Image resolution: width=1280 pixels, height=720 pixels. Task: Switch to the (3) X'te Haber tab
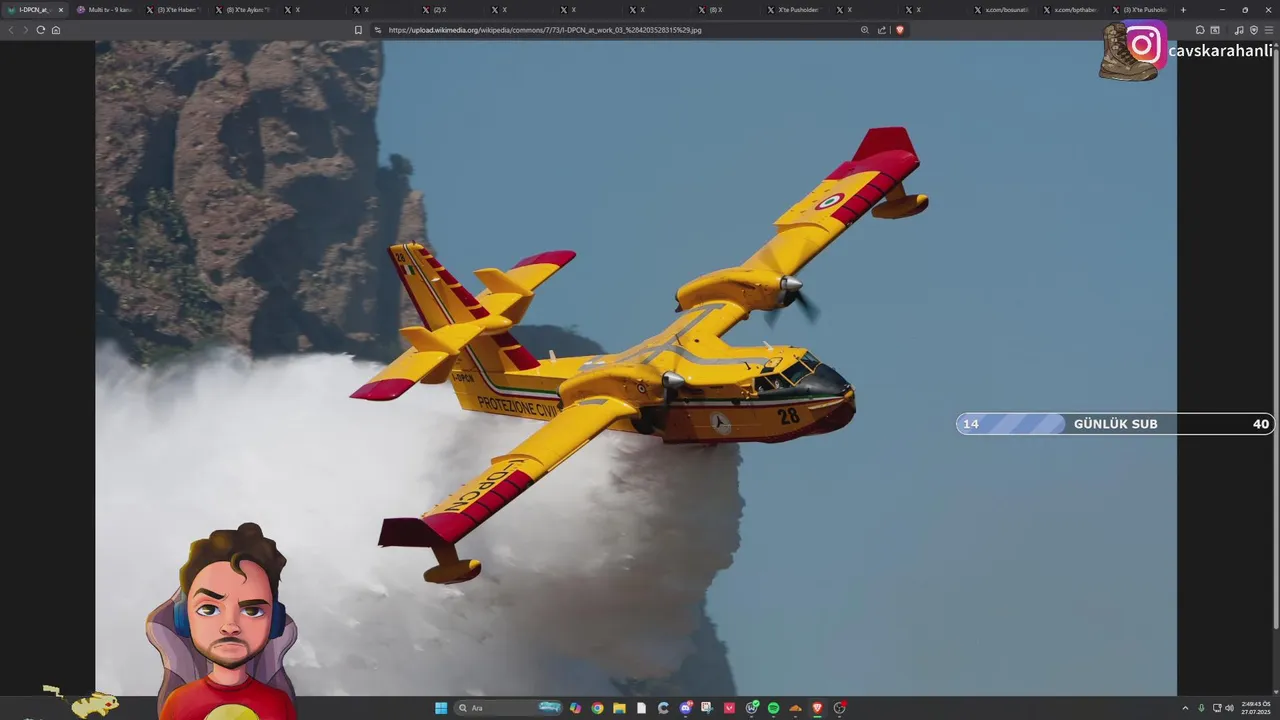pyautogui.click(x=173, y=10)
